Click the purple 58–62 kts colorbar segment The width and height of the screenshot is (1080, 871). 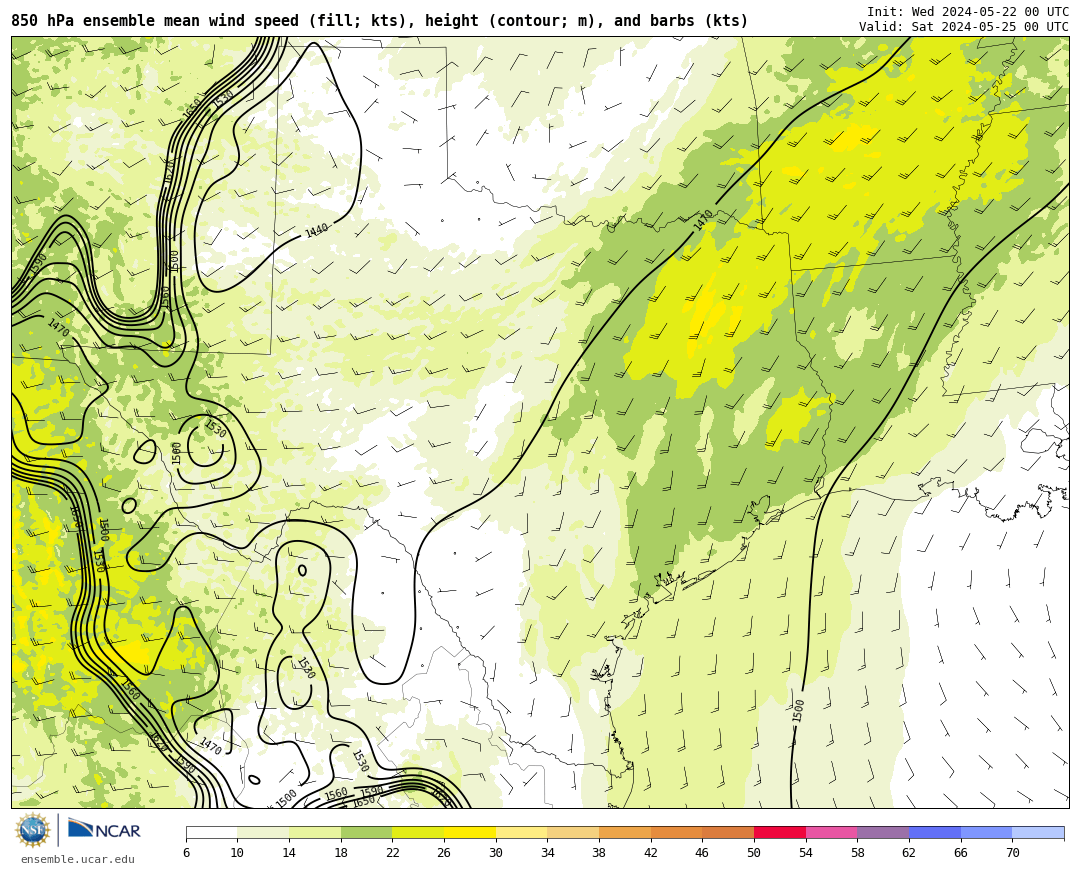pos(883,833)
